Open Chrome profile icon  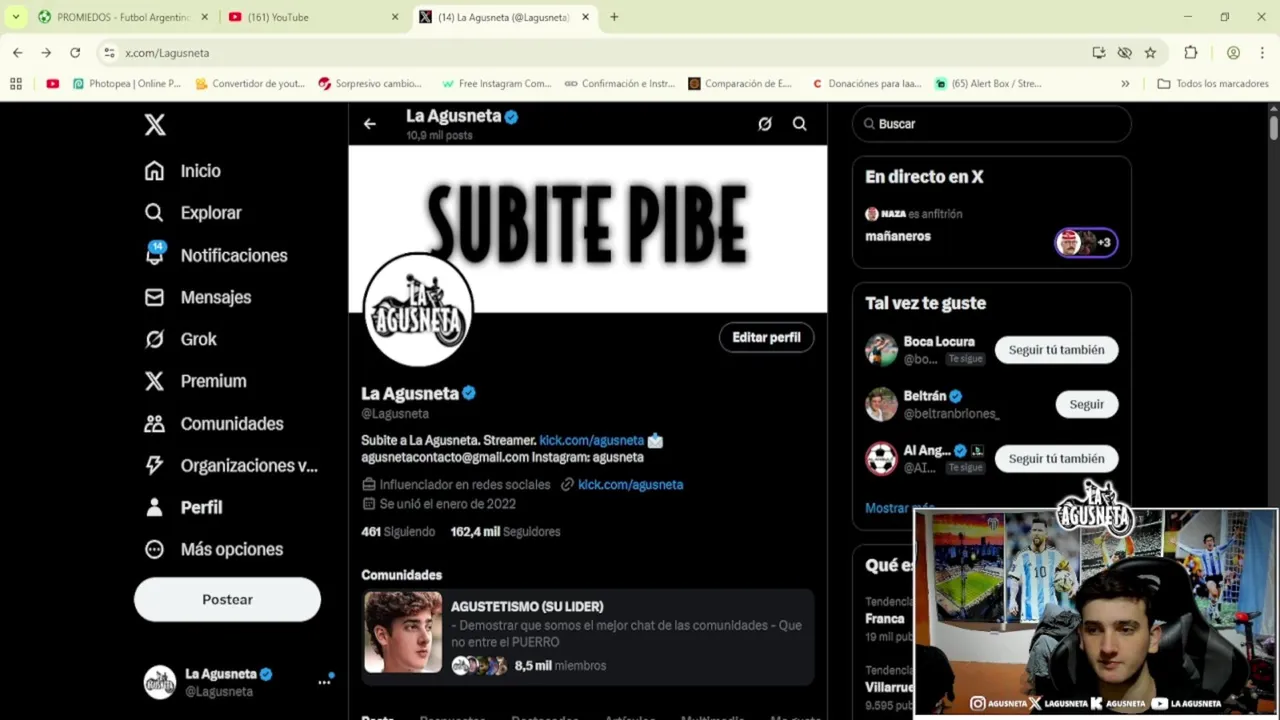coord(1233,53)
